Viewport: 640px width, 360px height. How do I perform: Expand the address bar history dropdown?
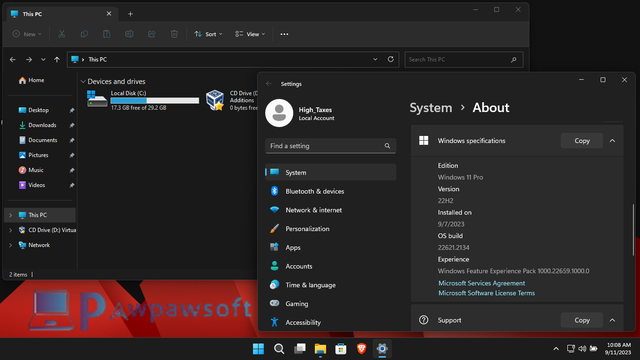[375, 59]
